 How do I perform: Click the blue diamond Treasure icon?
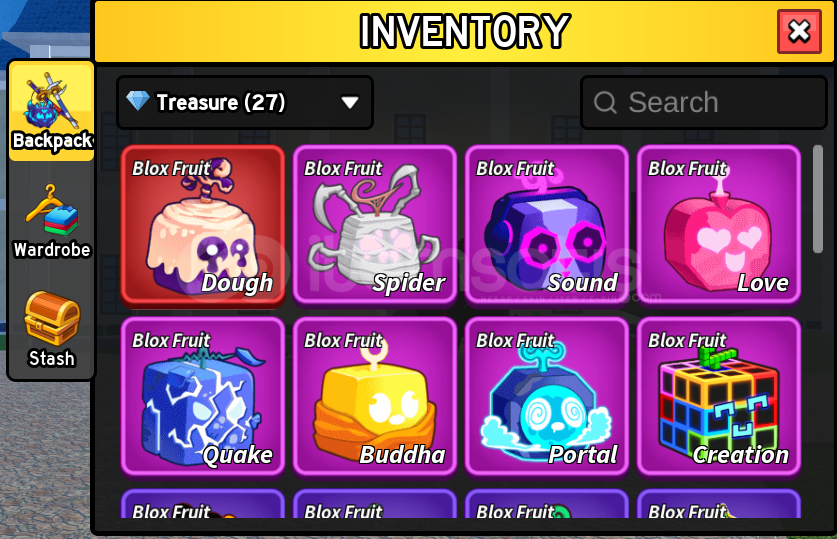[x=138, y=100]
